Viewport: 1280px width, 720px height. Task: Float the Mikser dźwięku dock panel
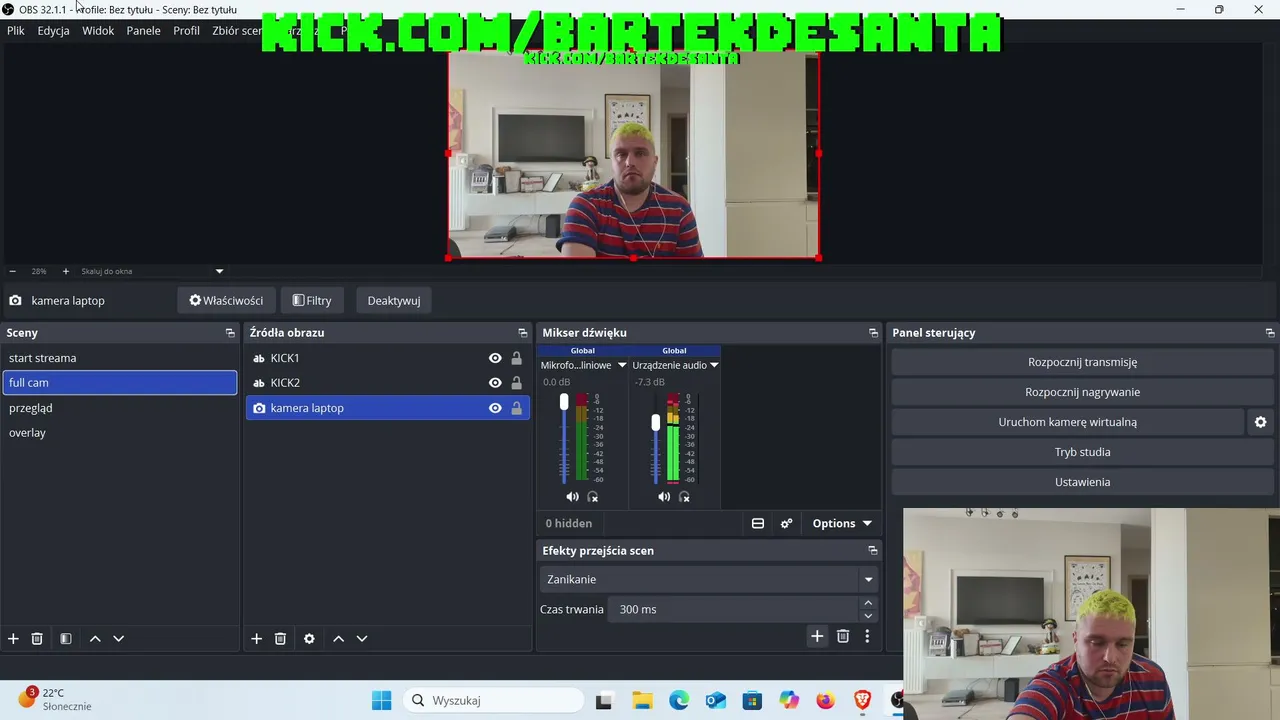tap(873, 333)
